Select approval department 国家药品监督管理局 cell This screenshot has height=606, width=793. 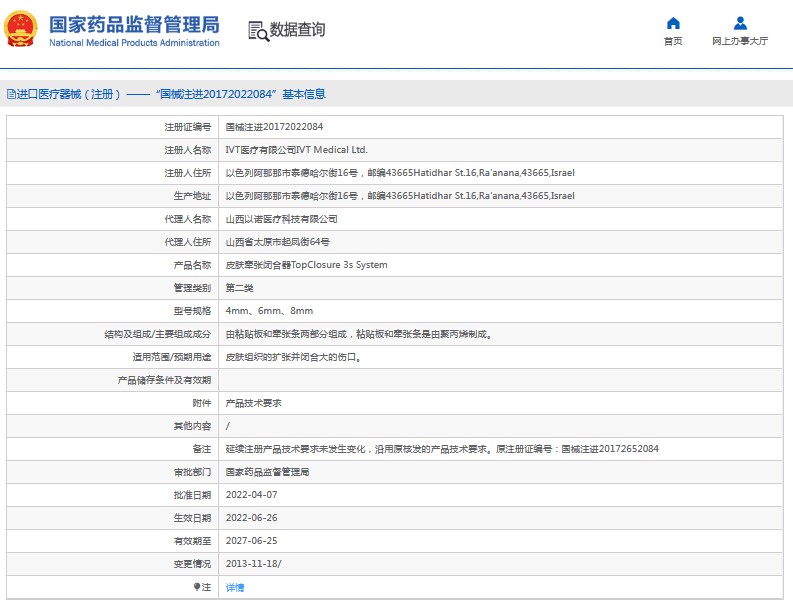267,472
